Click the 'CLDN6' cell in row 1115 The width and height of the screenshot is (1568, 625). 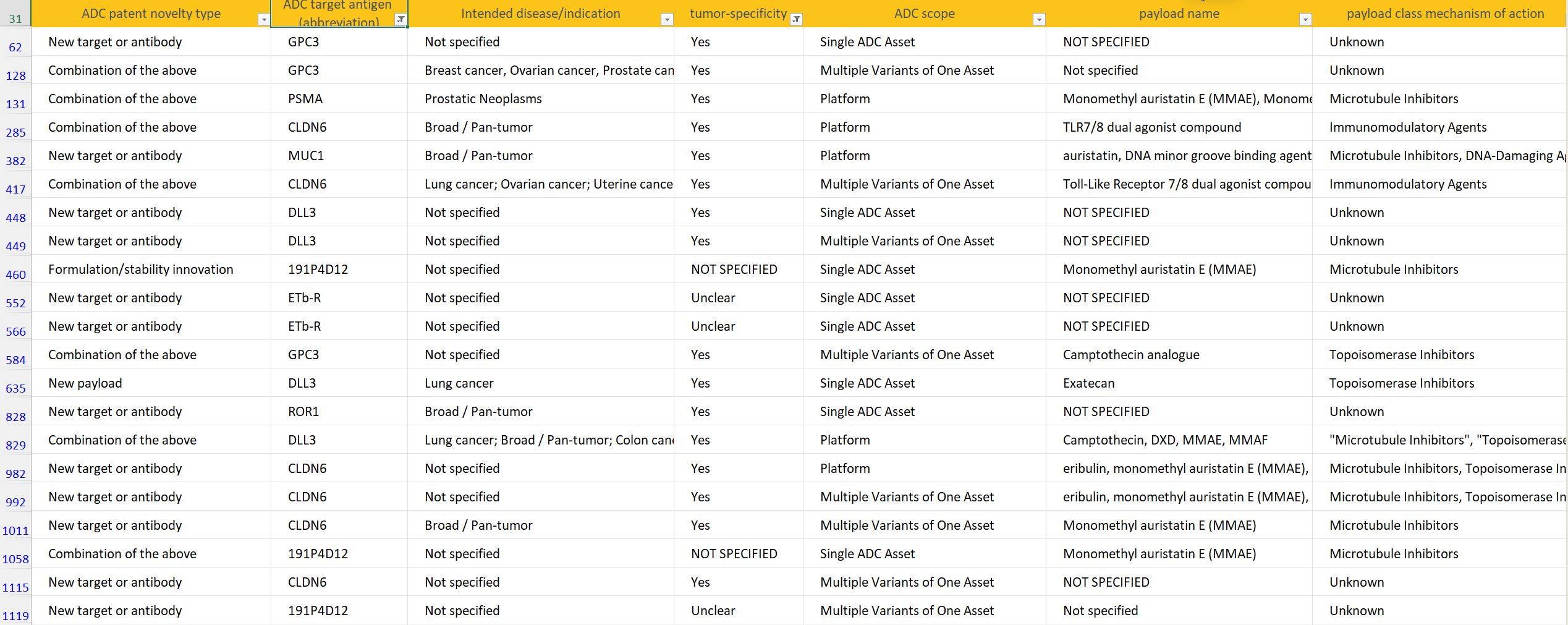[x=339, y=582]
